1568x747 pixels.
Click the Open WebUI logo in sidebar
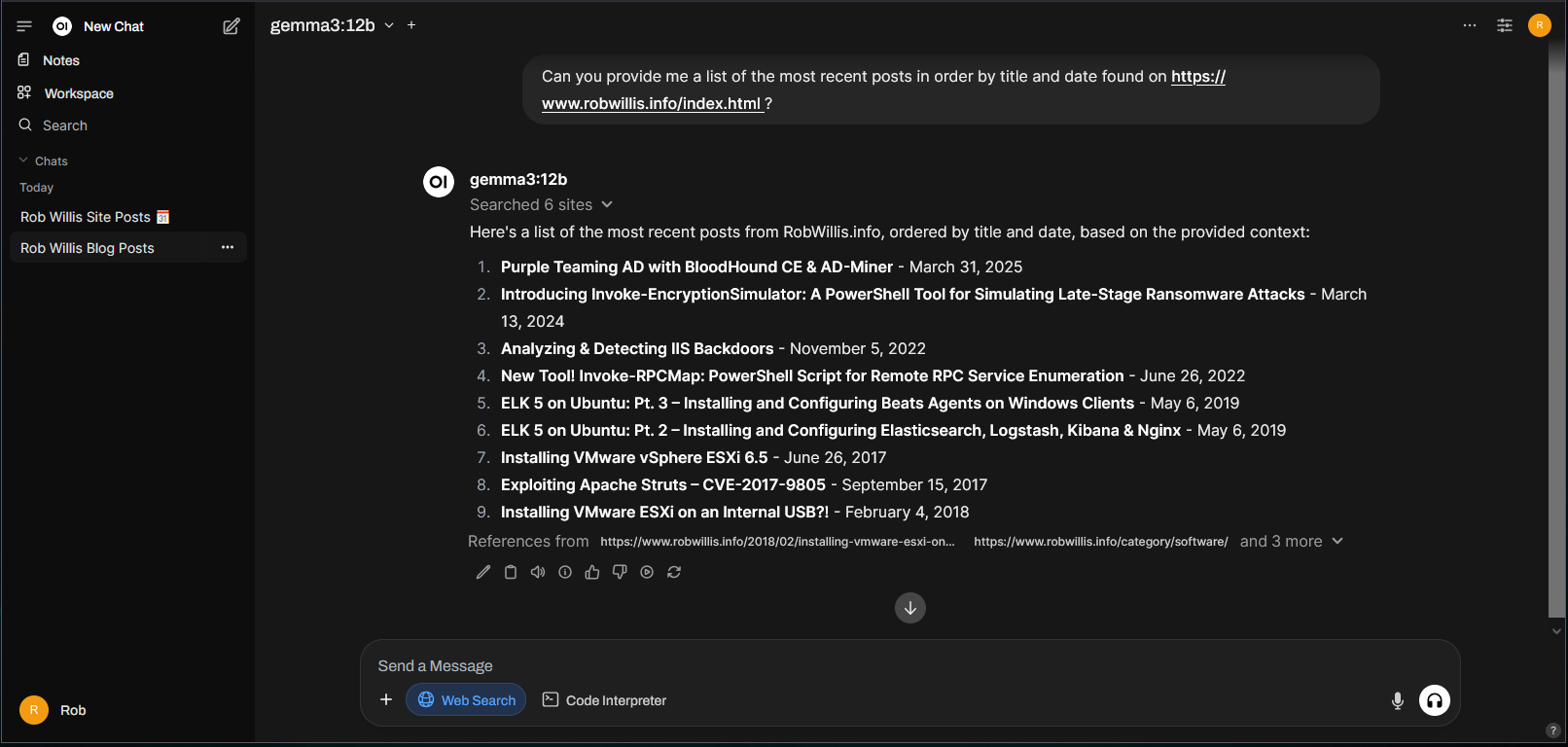point(62,26)
